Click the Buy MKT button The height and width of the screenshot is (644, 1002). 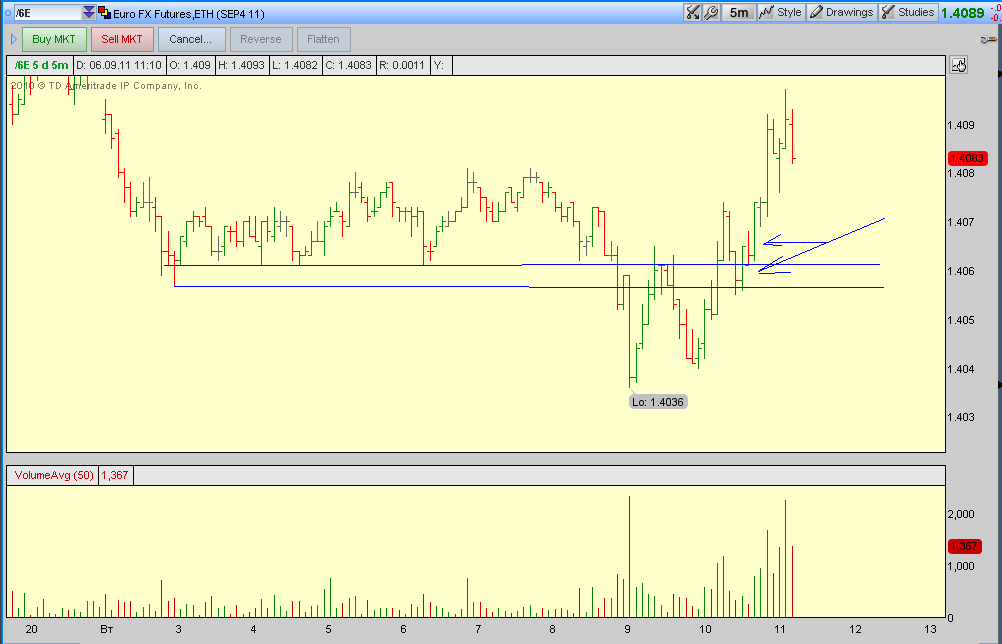pos(54,39)
